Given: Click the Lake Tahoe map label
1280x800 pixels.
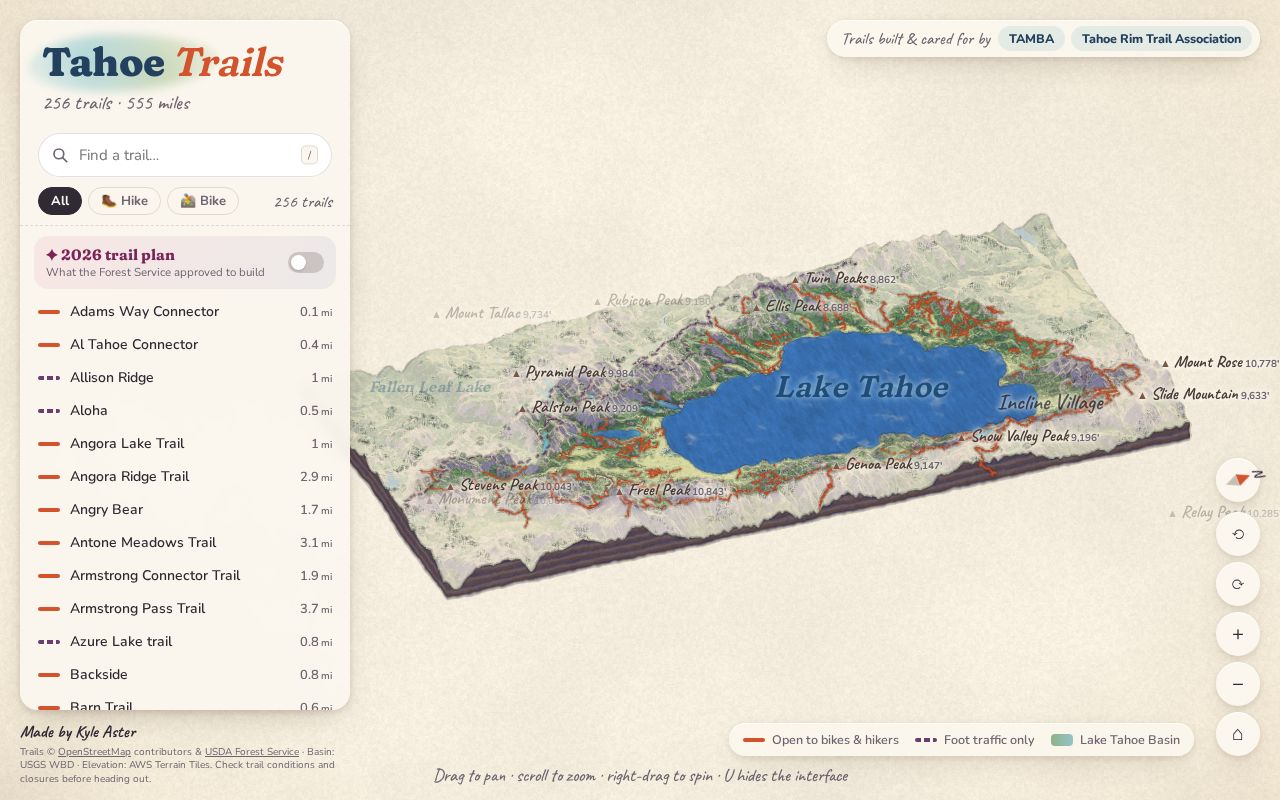Looking at the screenshot, I should 862,387.
